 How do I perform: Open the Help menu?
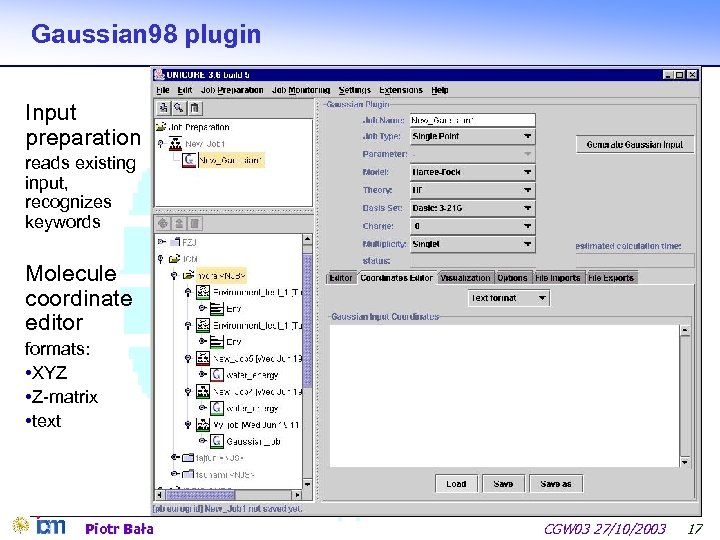pyautogui.click(x=439, y=90)
